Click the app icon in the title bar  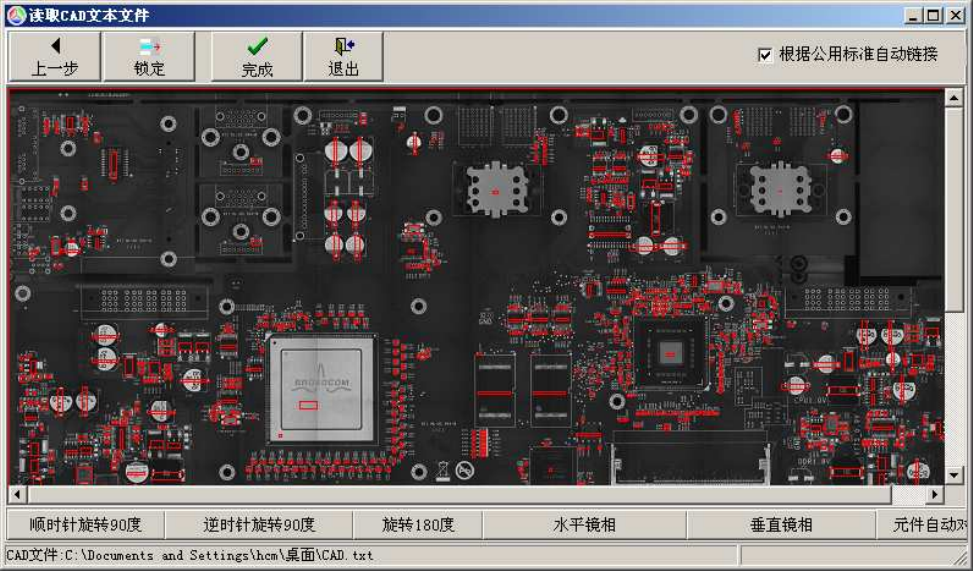click(17, 16)
